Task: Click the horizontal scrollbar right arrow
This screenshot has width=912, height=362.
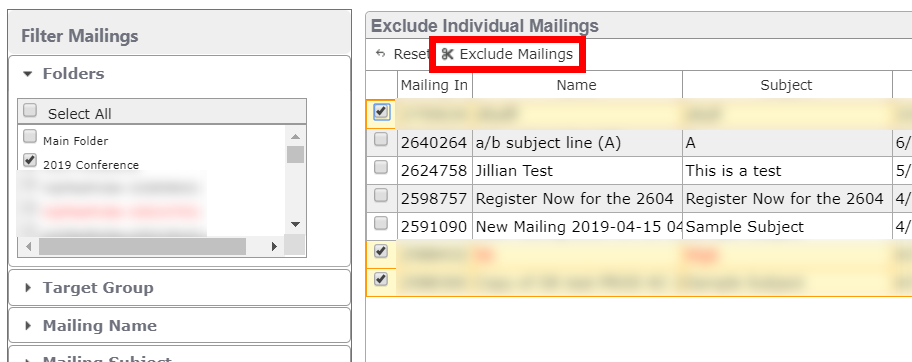Action: [274, 246]
